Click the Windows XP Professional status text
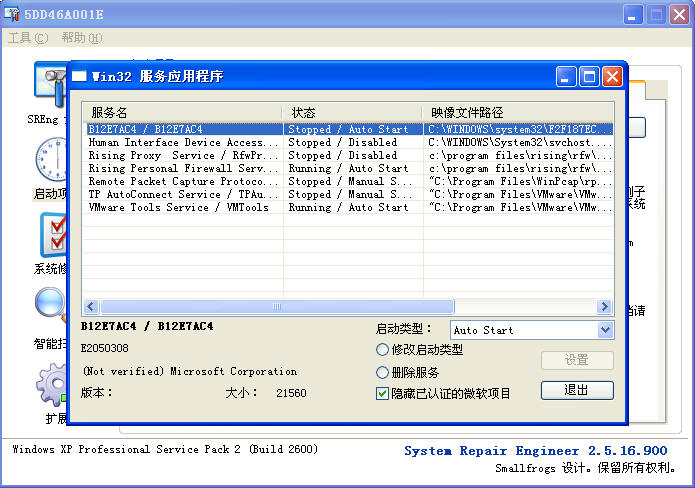Image resolution: width=695 pixels, height=488 pixels. click(165, 449)
